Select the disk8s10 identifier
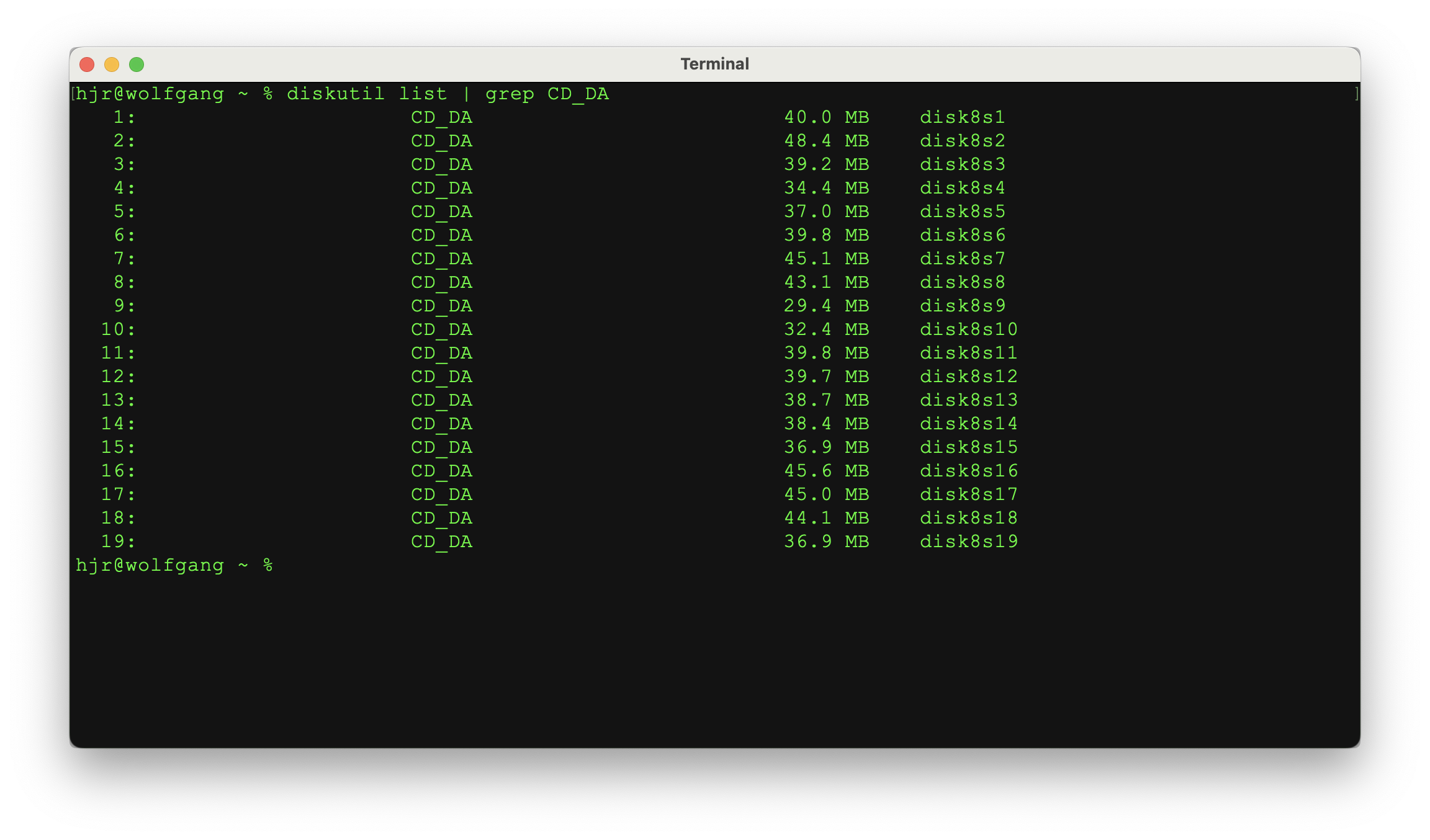The width and height of the screenshot is (1430, 840). click(968, 329)
